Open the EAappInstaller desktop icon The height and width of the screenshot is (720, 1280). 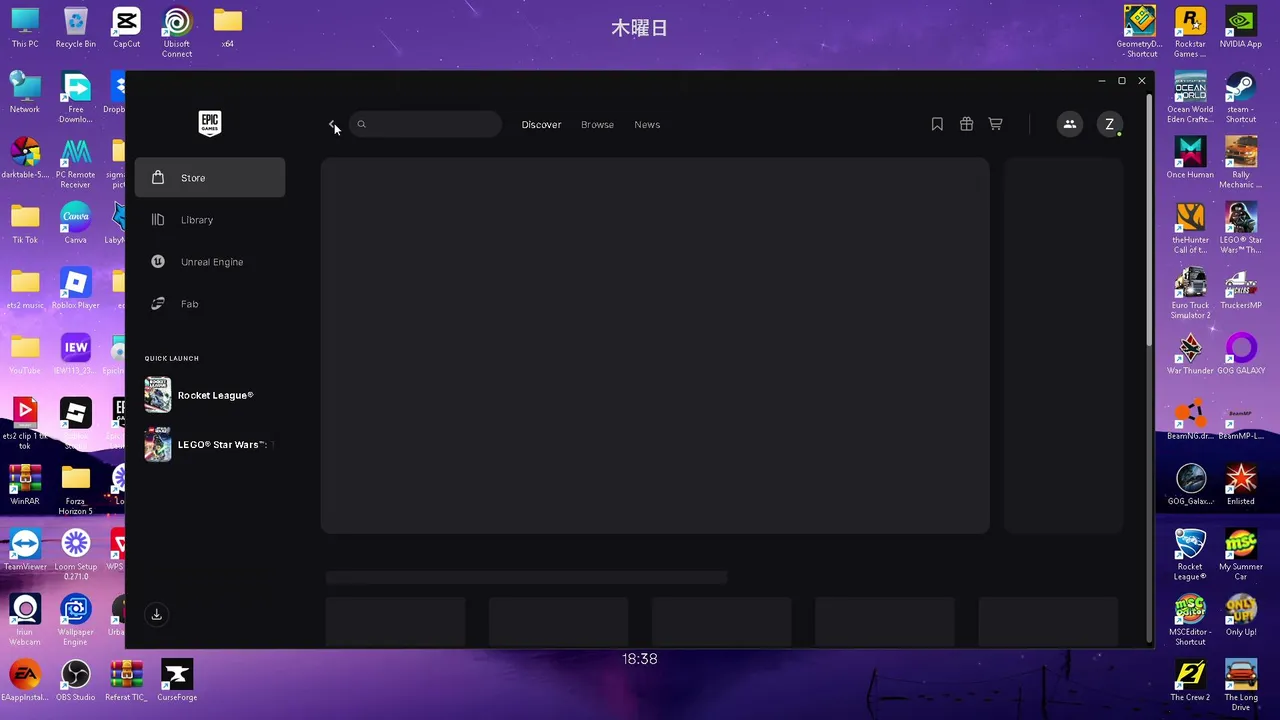(25, 680)
